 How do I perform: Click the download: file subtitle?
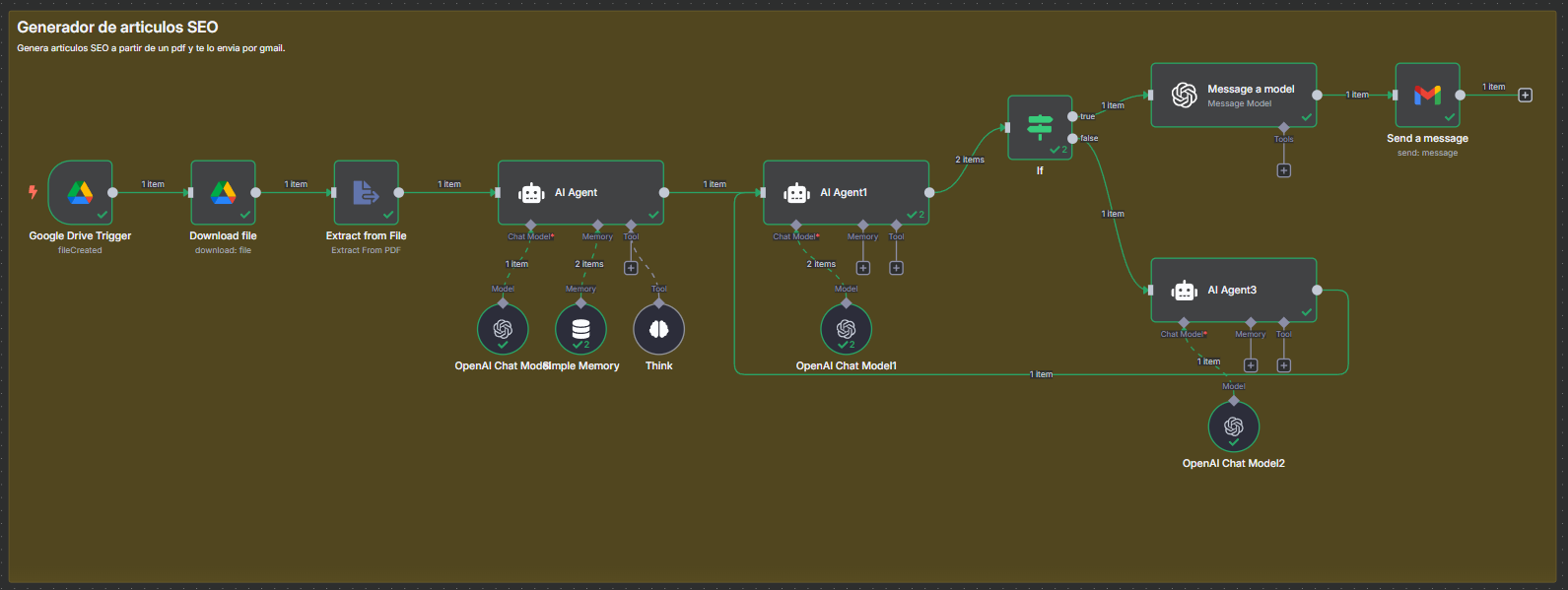pos(223,250)
